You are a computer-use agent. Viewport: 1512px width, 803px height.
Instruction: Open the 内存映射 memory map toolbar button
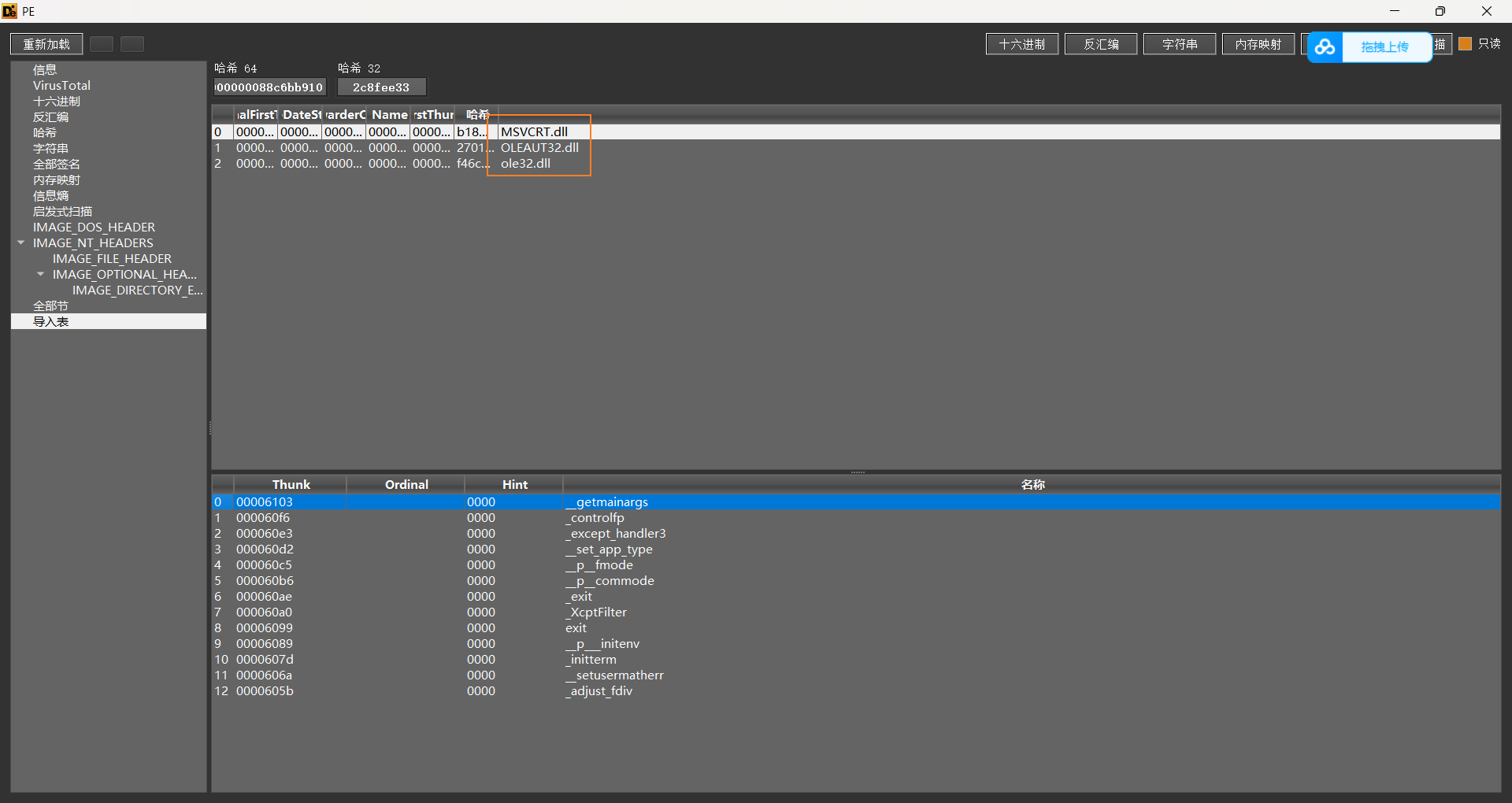[1258, 44]
